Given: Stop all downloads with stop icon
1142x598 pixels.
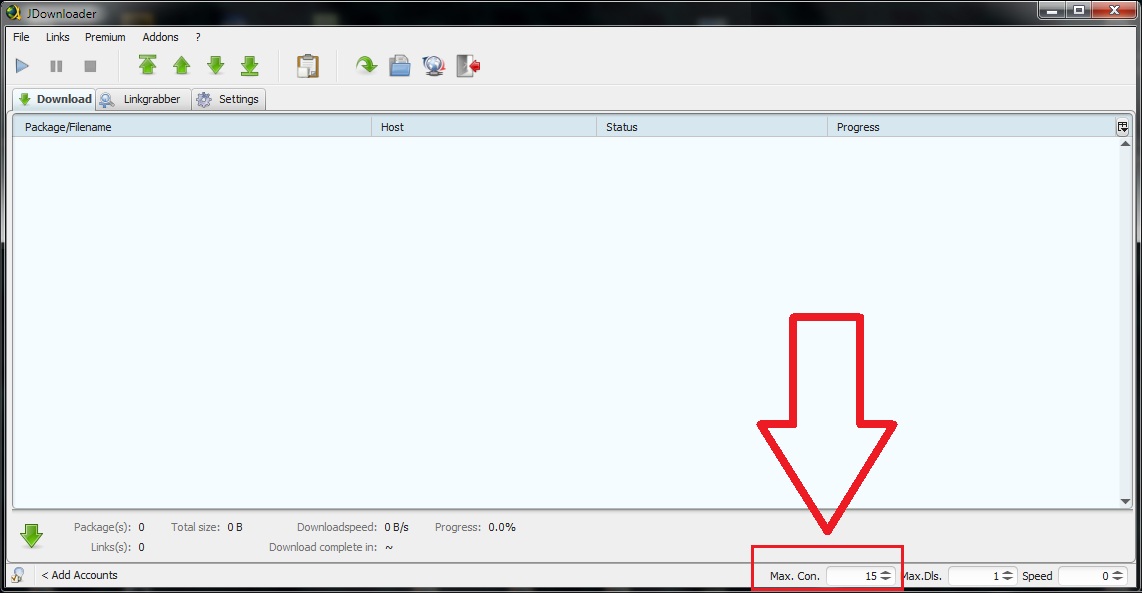Looking at the screenshot, I should pos(90,66).
